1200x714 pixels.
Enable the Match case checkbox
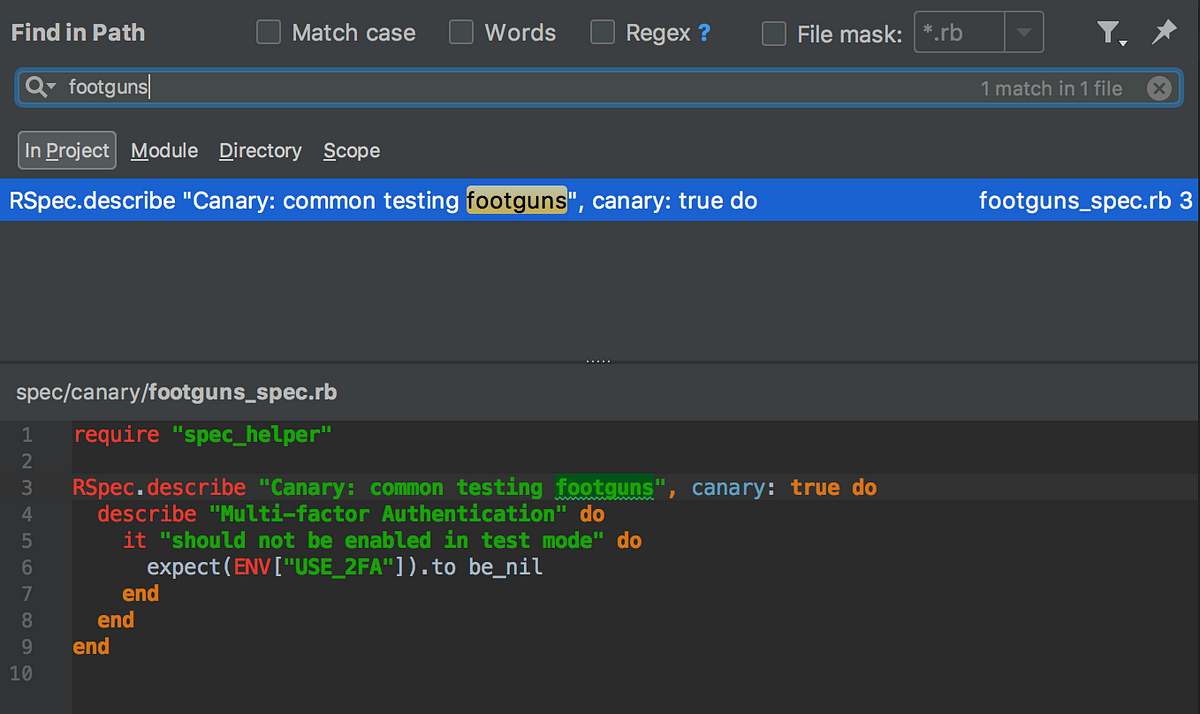[x=269, y=33]
